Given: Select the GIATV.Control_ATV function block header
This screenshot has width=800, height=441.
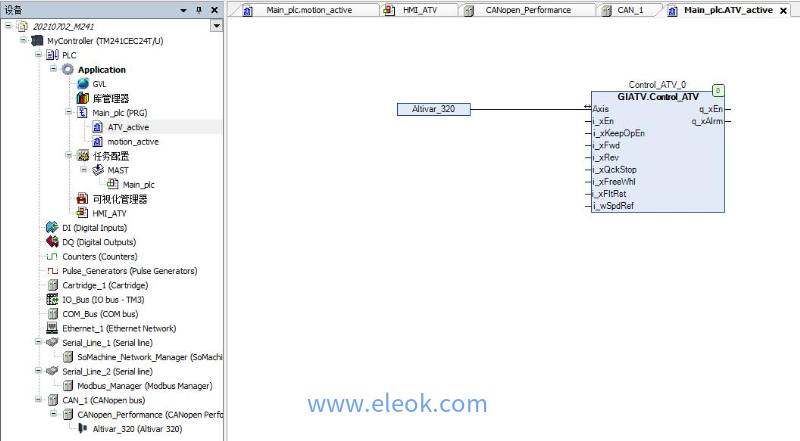Looking at the screenshot, I should 658,96.
